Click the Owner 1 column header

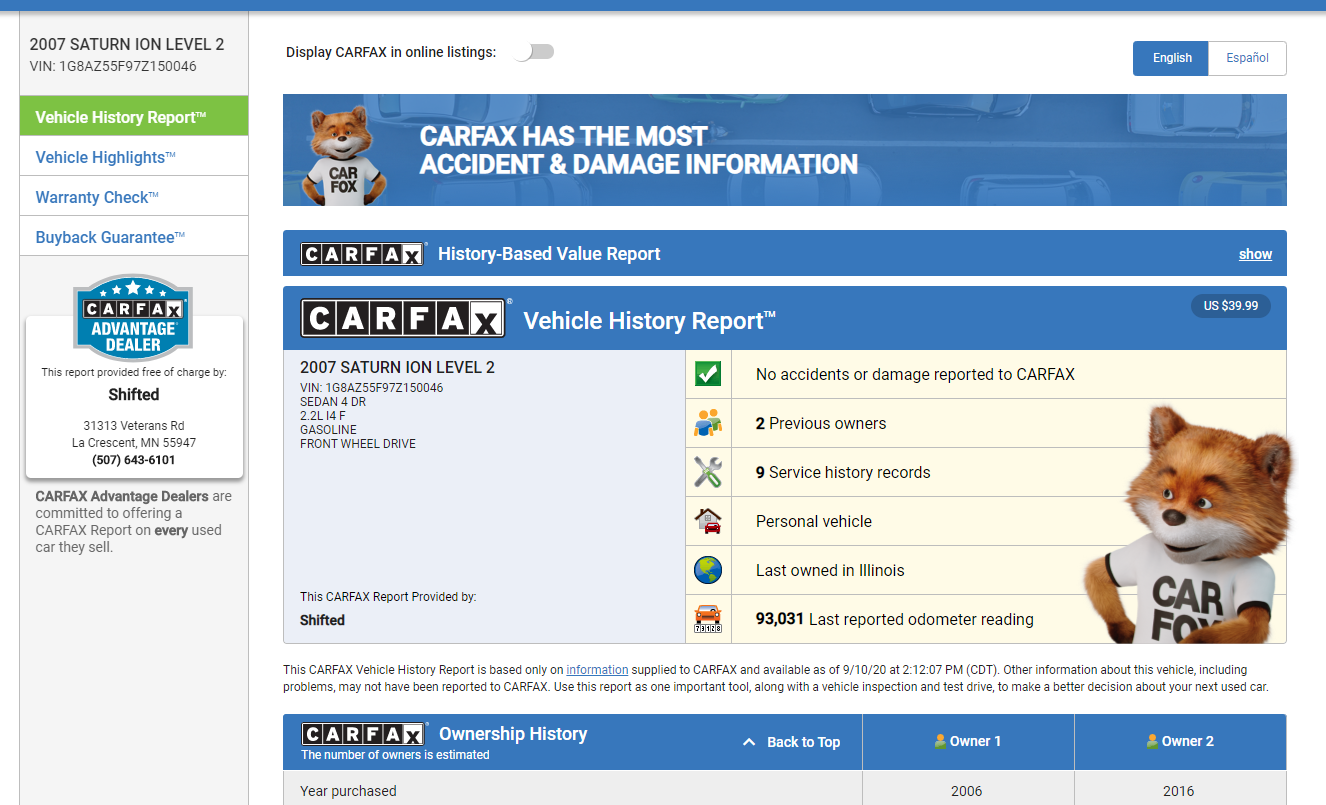[x=968, y=742]
